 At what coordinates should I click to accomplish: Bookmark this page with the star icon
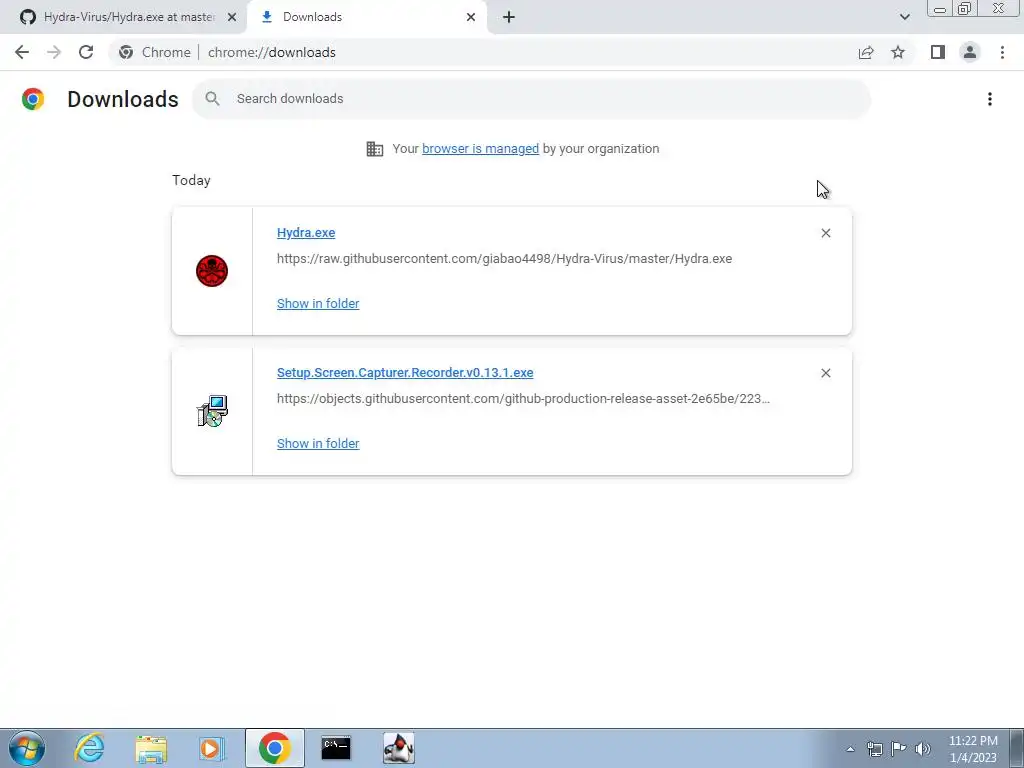click(x=898, y=52)
